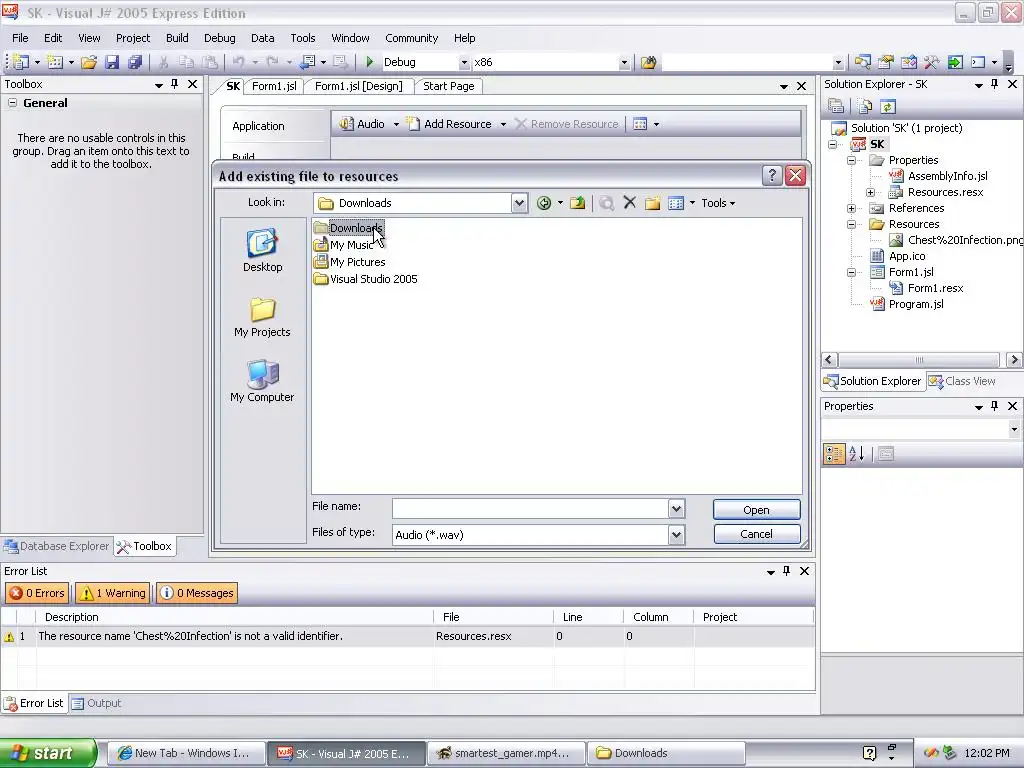Toggle the 0 Messages filter button
Screen dimensions: 1024x768
point(197,593)
